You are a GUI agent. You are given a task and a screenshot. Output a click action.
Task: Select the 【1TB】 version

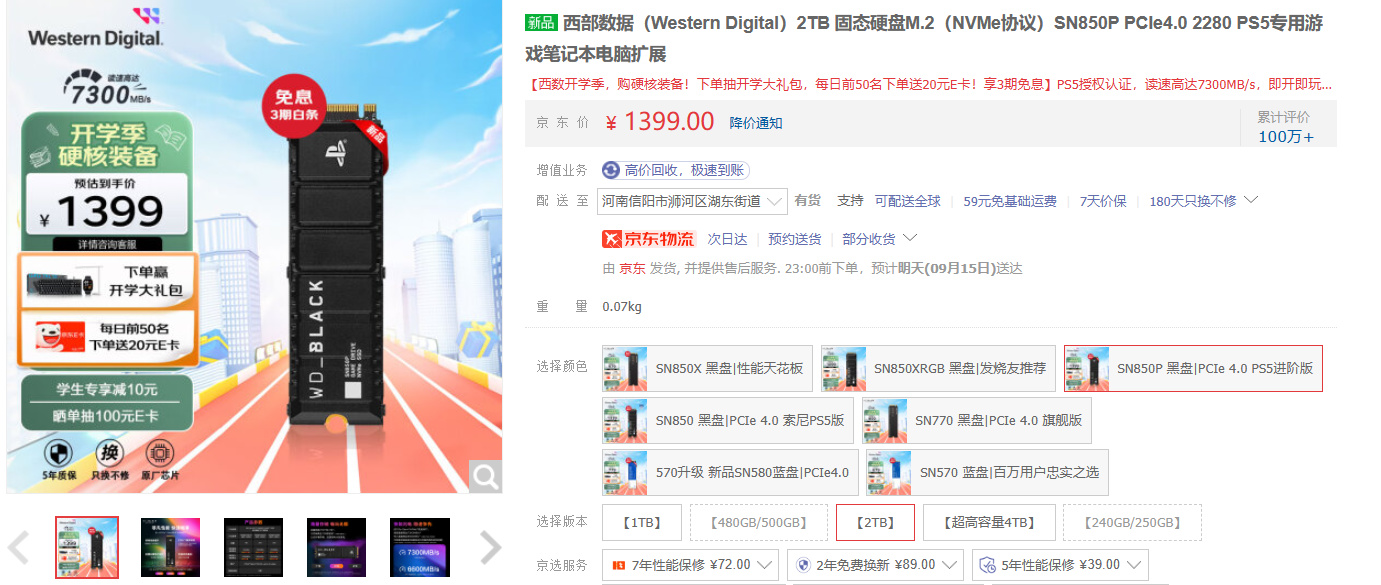(641, 522)
